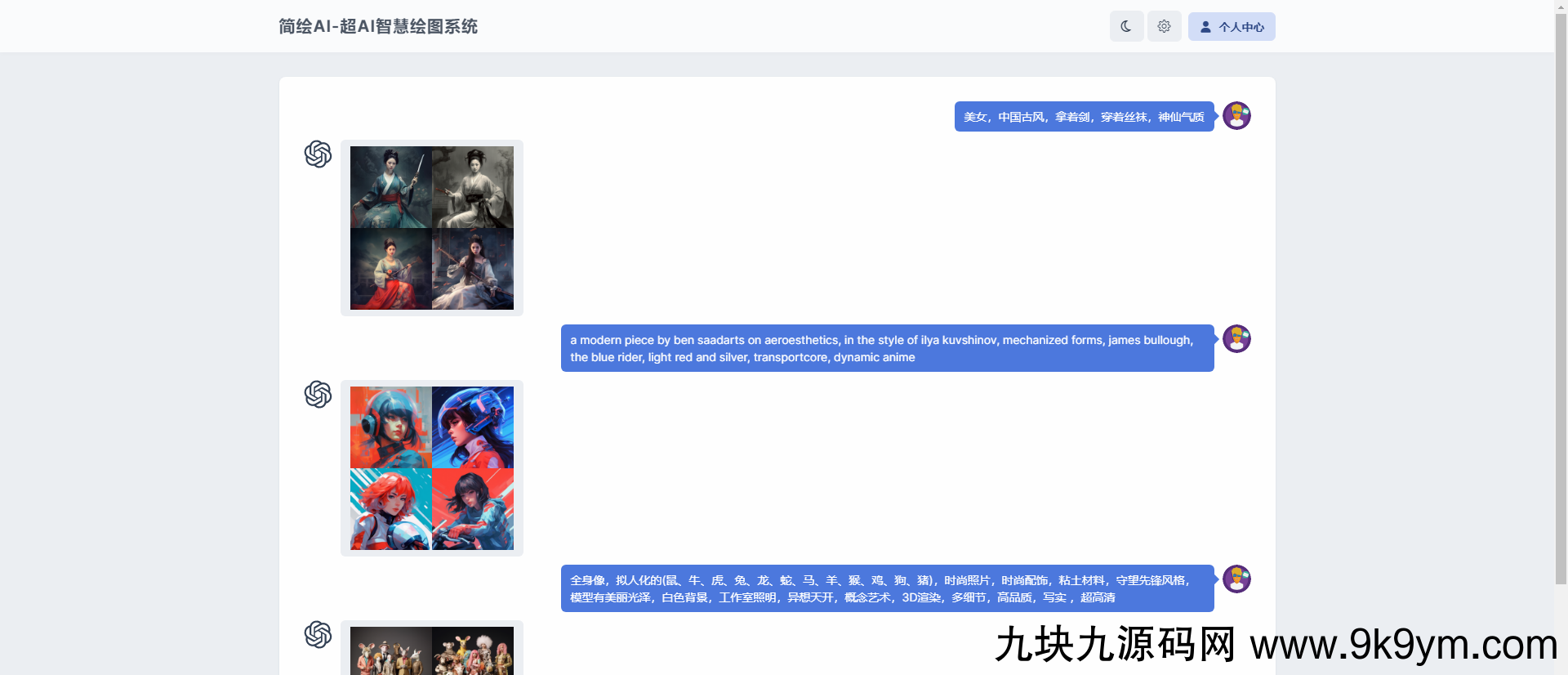Toggle dark mode with the moon icon
The height and width of the screenshot is (675, 1568).
coord(1126,26)
